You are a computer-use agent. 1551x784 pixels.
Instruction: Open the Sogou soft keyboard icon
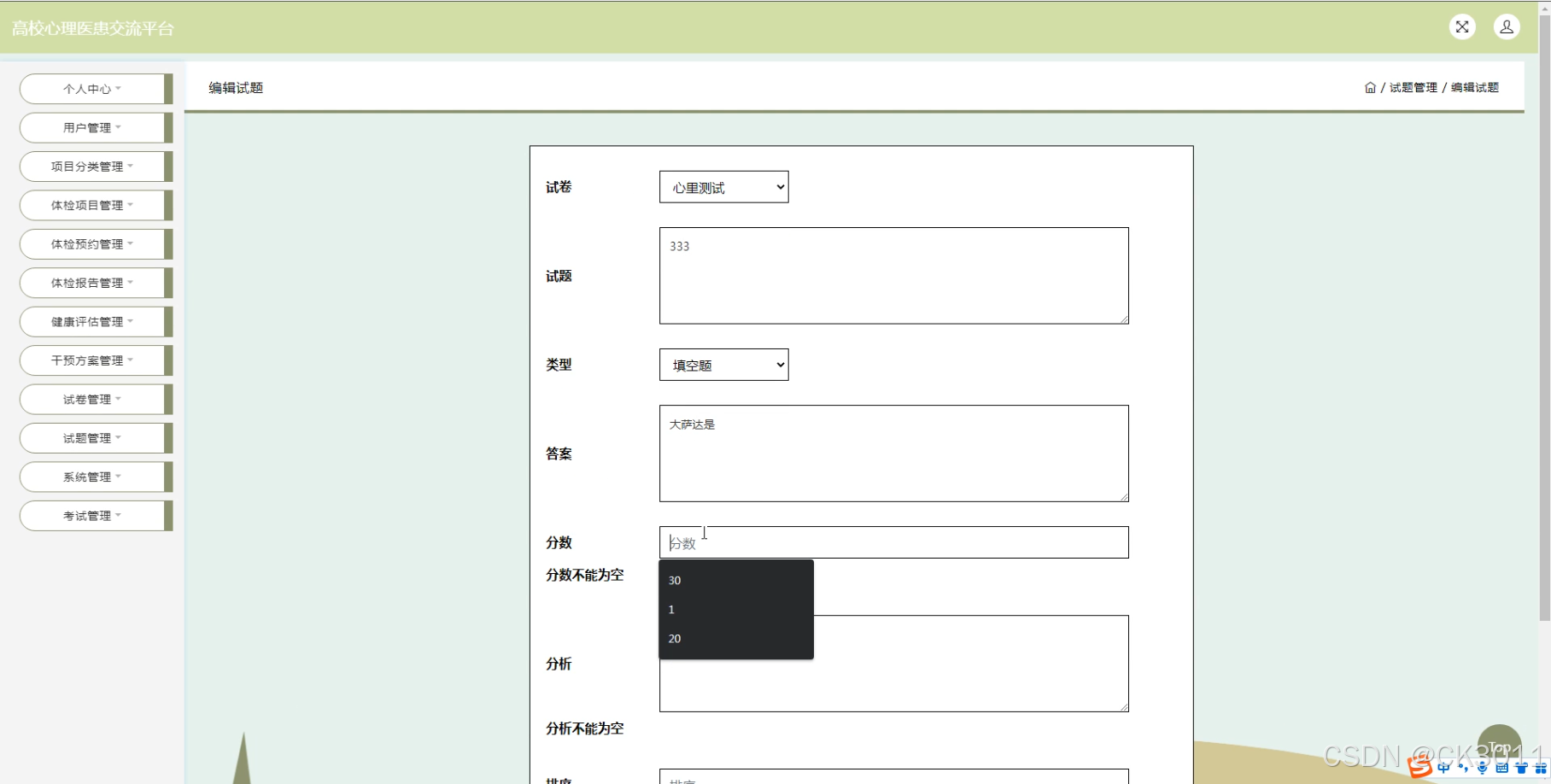tap(1502, 769)
